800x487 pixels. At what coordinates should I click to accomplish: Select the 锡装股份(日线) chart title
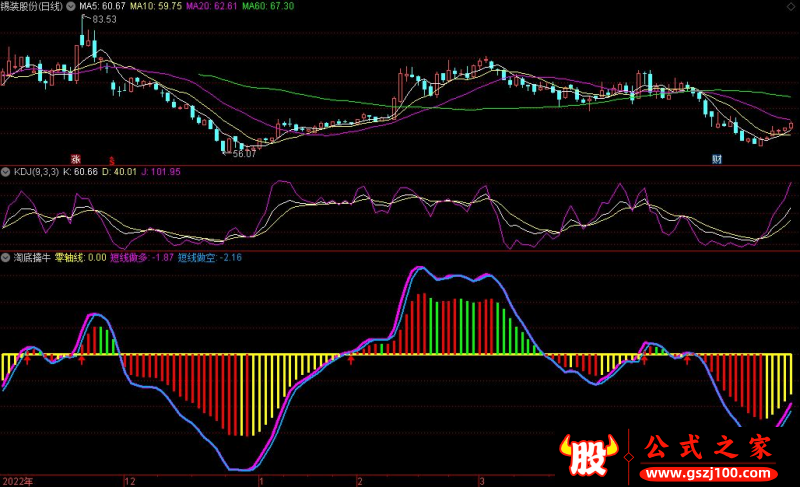(32, 7)
